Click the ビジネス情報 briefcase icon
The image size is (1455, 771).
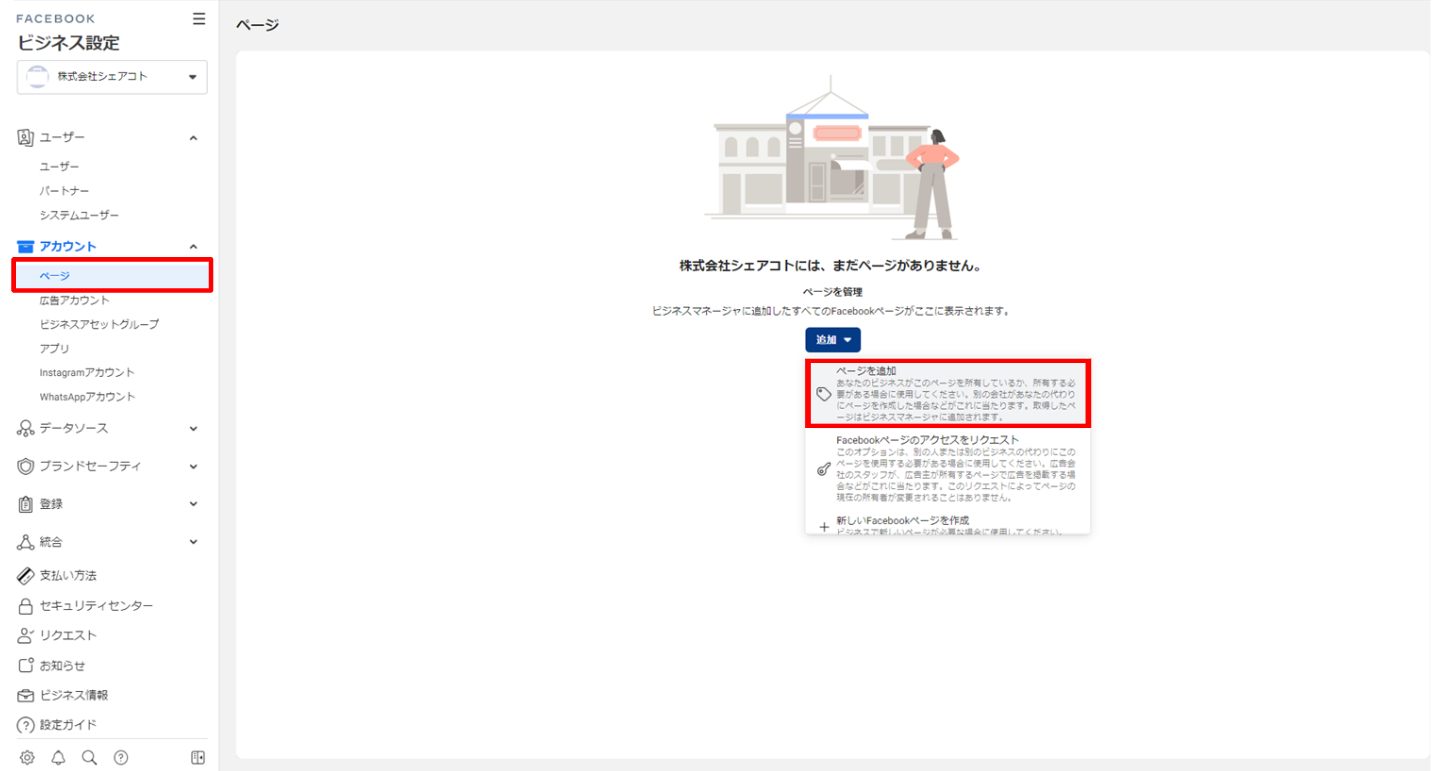click(x=26, y=695)
